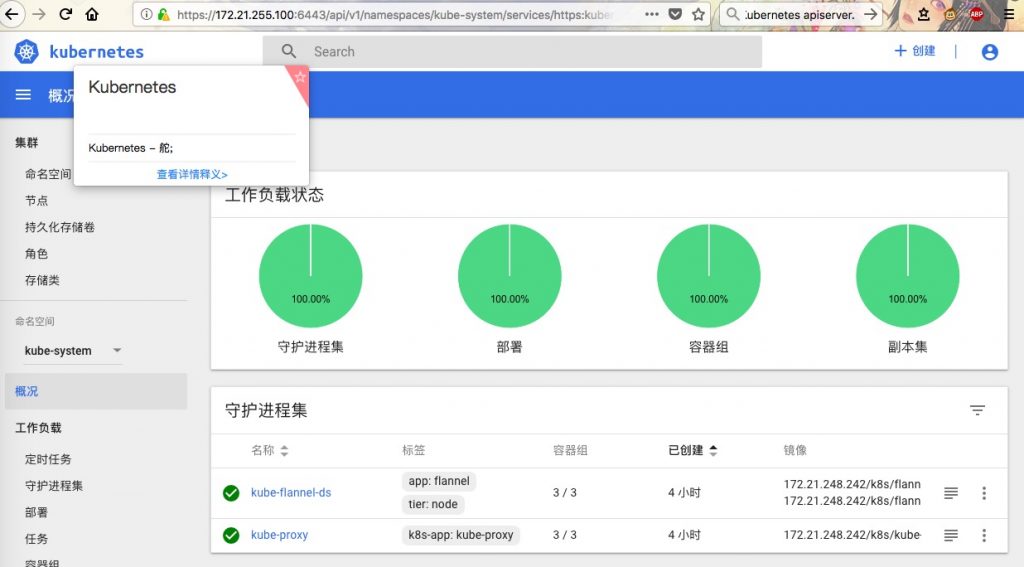Select 概况 in the sidebar

point(96,391)
